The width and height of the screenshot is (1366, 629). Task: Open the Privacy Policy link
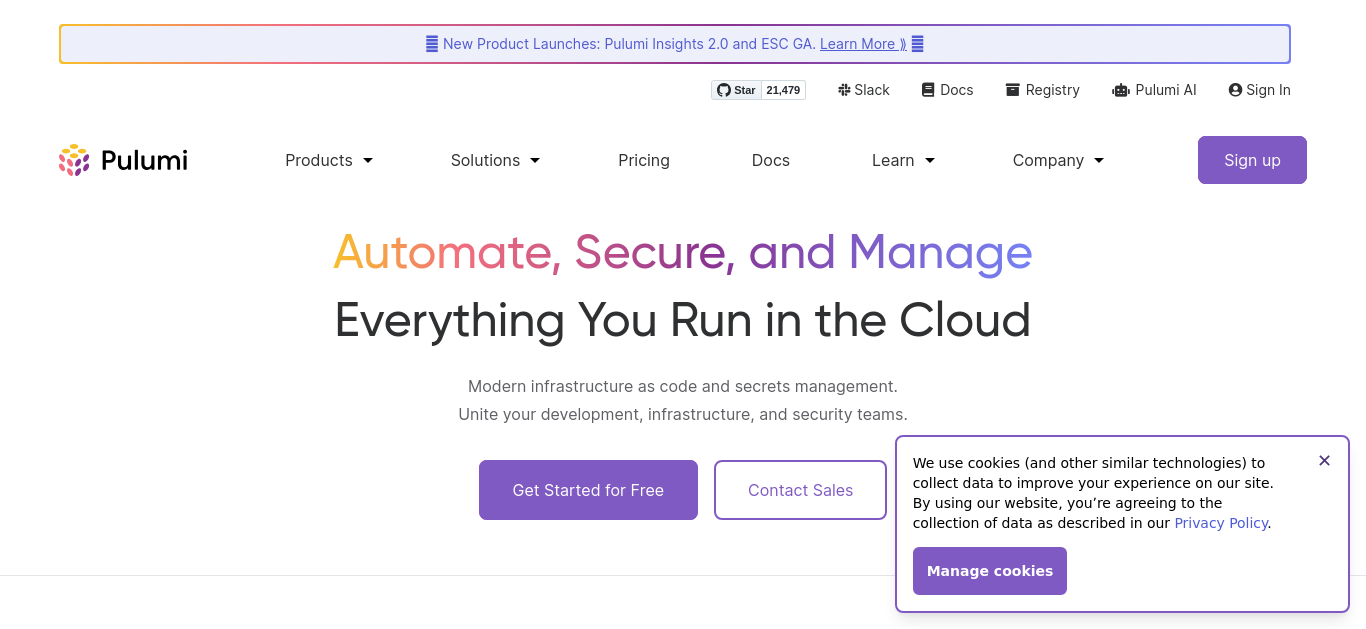1221,523
